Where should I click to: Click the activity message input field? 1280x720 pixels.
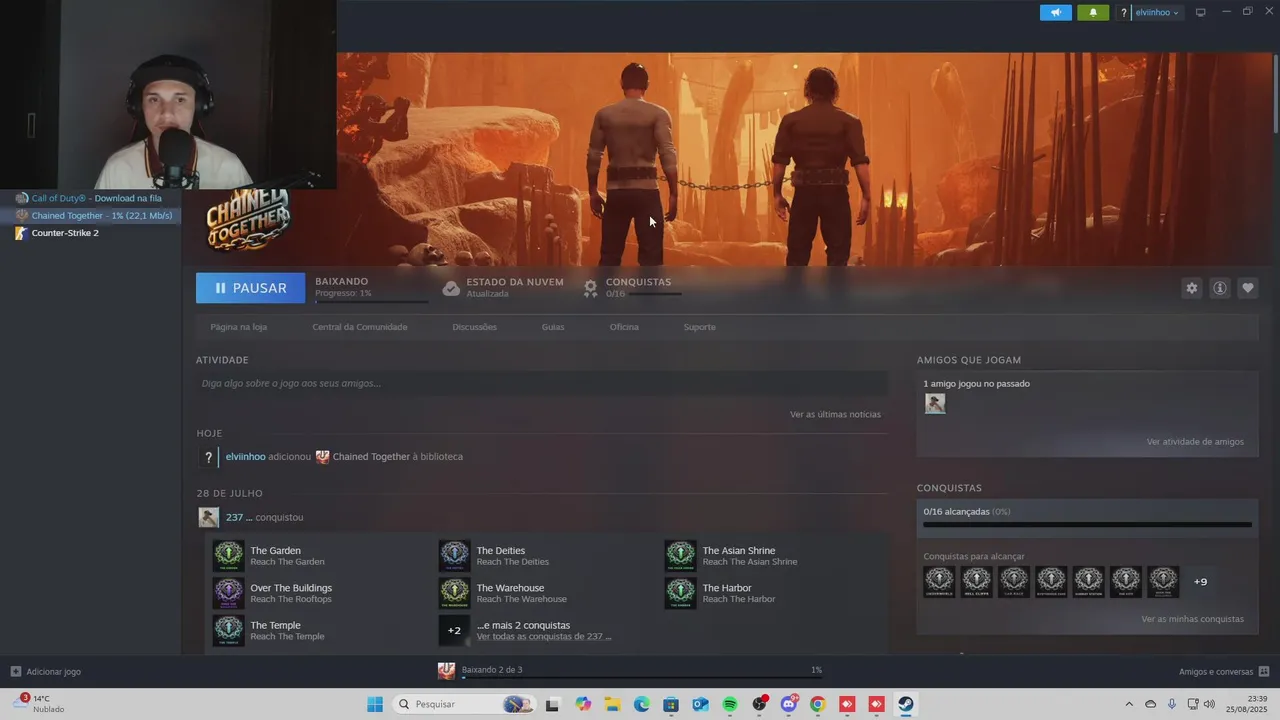(x=541, y=383)
